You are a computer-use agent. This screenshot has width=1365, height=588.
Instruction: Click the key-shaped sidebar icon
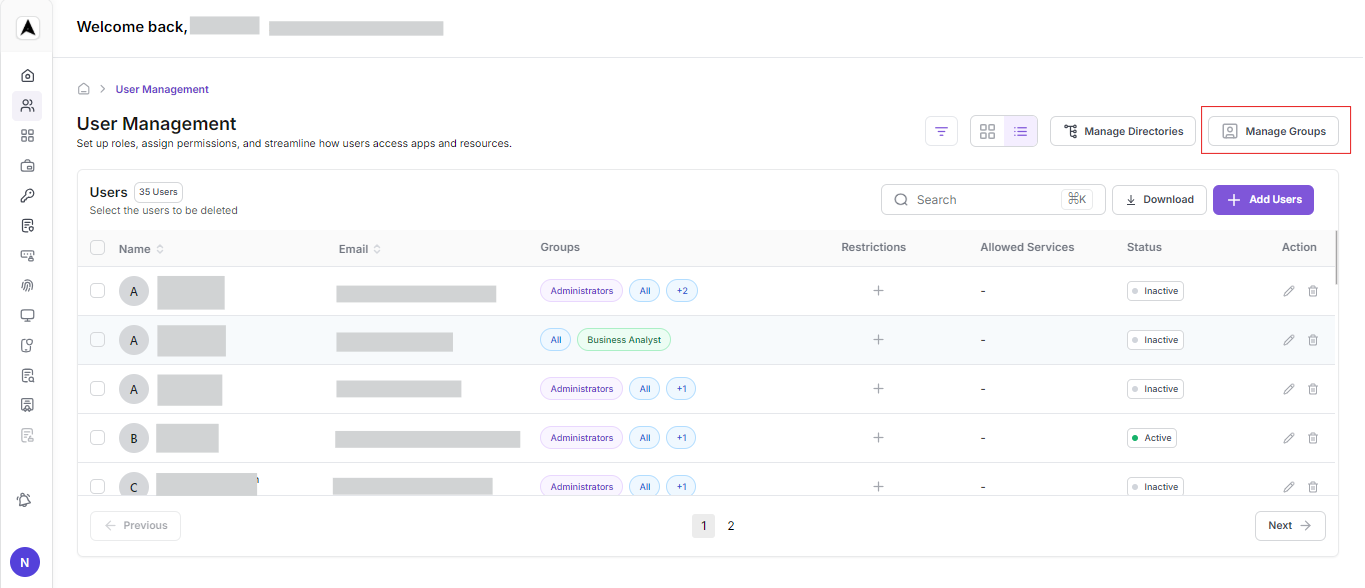click(27, 195)
